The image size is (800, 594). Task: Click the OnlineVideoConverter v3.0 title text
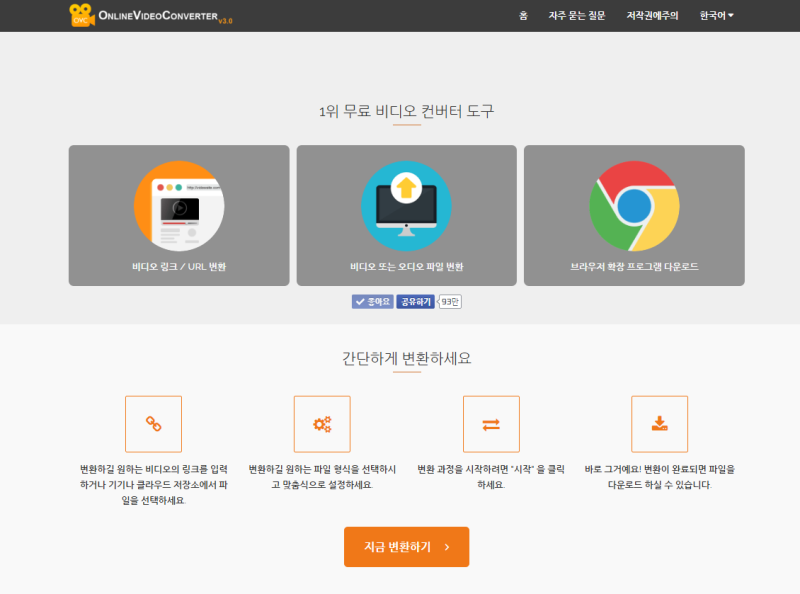(165, 16)
